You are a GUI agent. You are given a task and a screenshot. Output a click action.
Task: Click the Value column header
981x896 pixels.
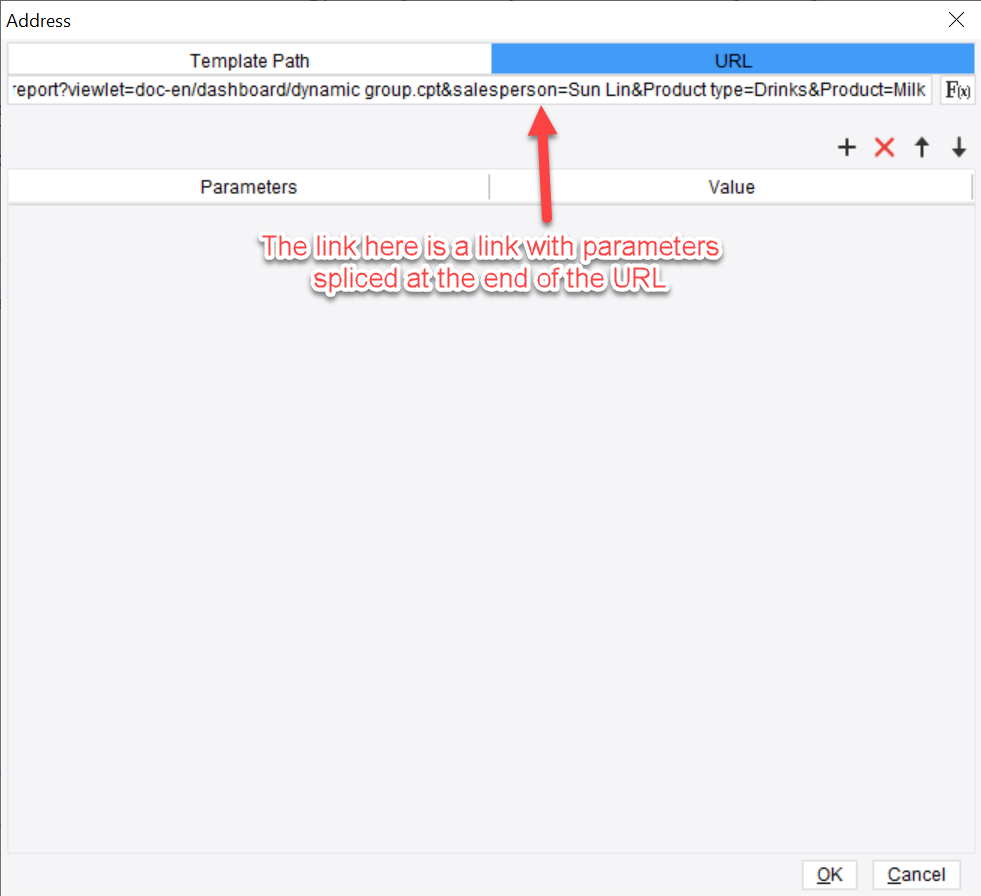(x=732, y=187)
